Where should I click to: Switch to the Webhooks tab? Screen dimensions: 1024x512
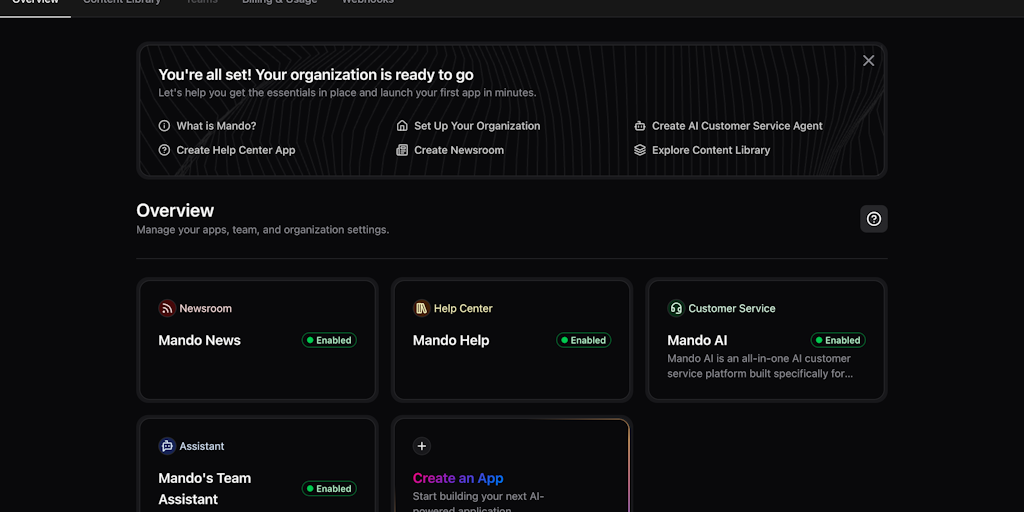(x=368, y=3)
